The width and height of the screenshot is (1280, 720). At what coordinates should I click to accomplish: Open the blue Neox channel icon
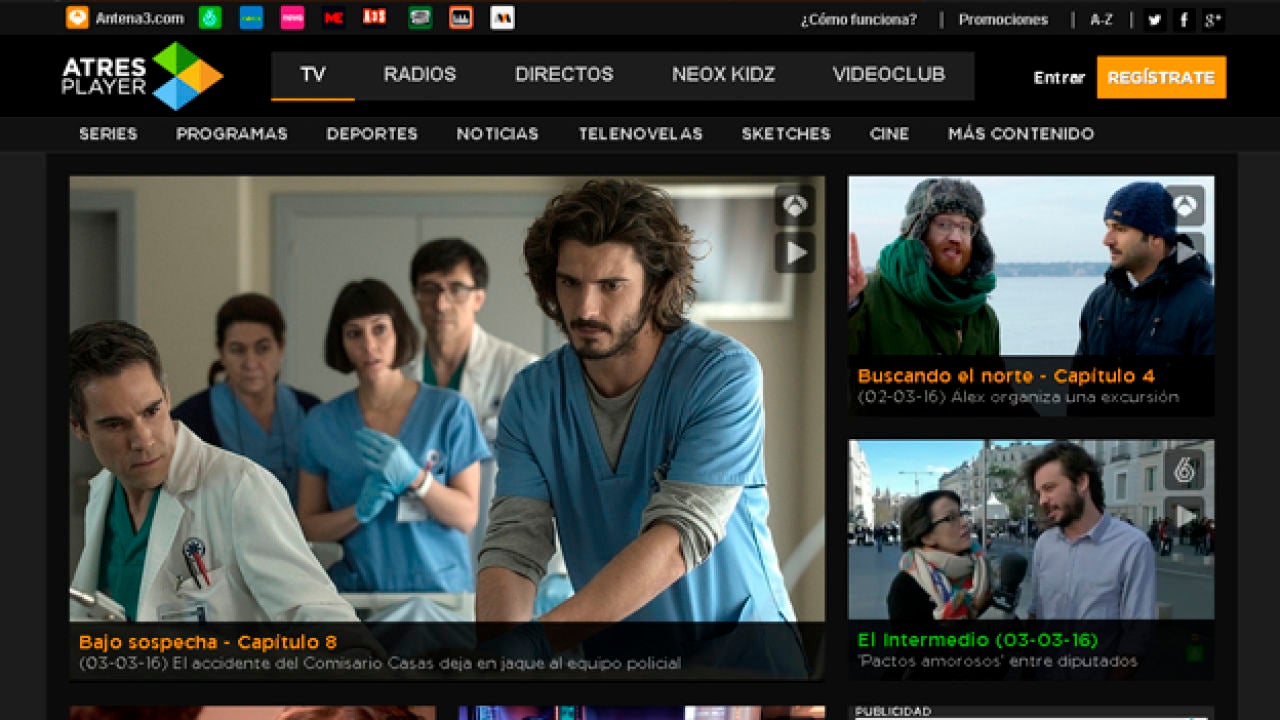tap(251, 18)
